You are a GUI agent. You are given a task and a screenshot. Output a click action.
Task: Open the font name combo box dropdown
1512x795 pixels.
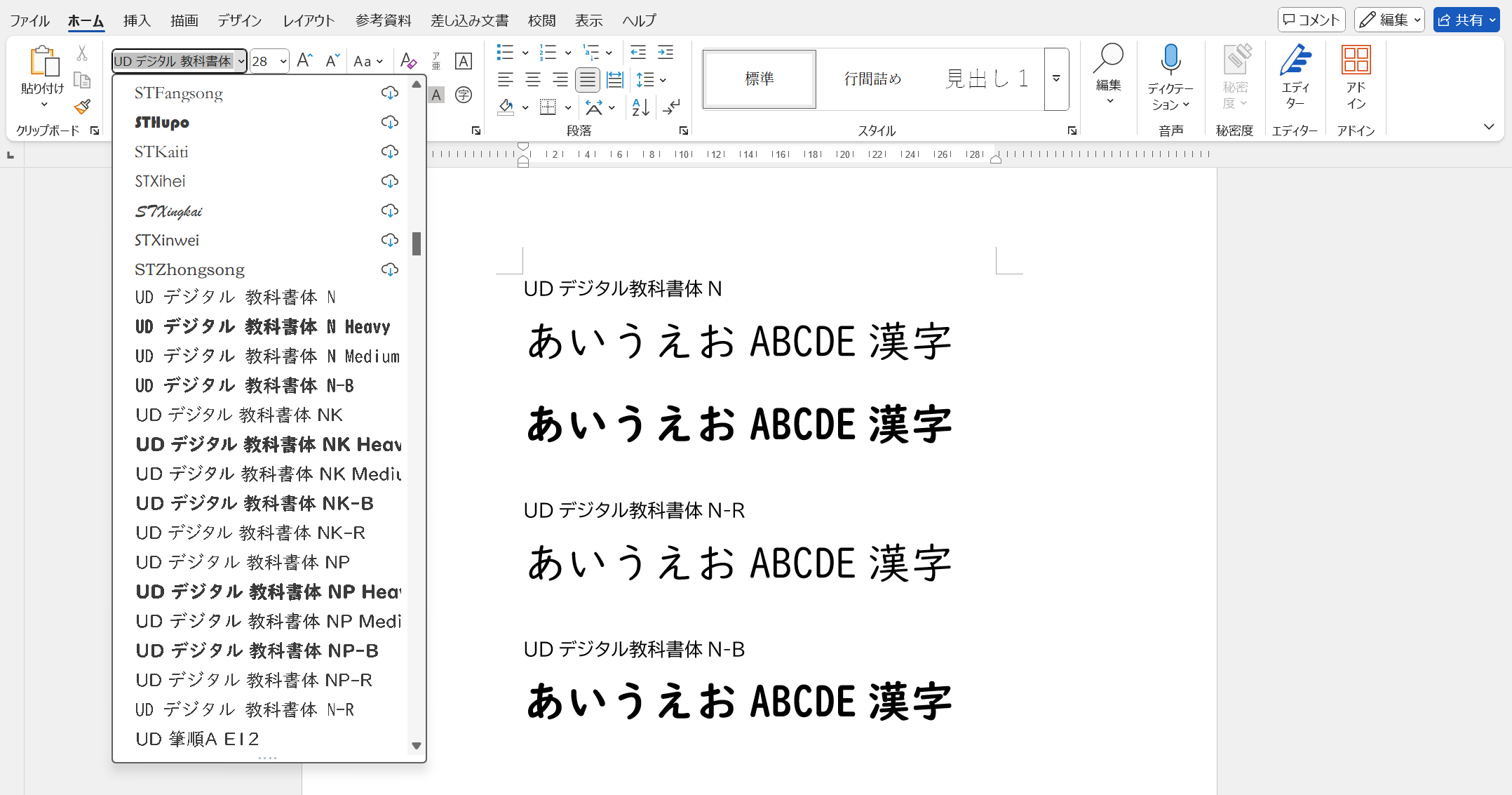241,61
